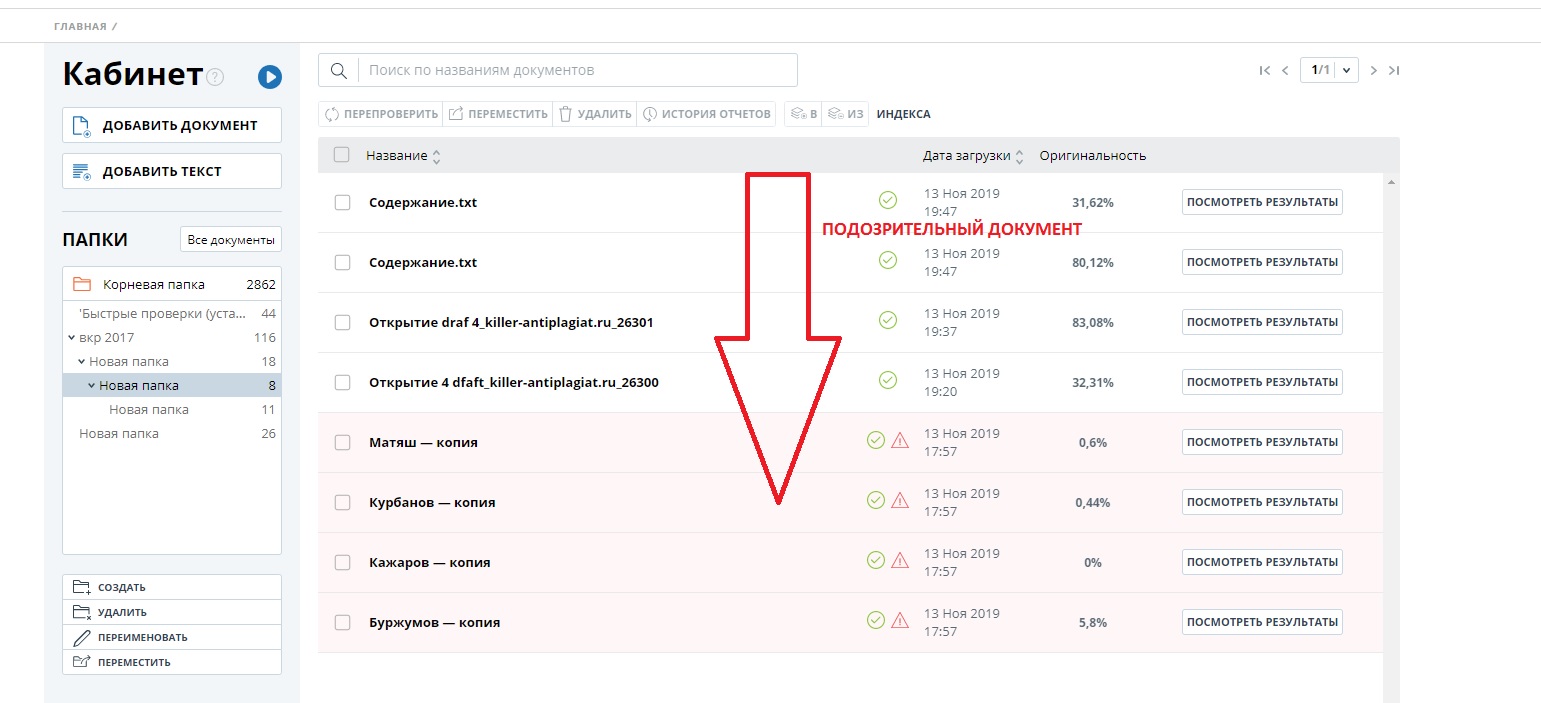Screen dimensions: 1541x703
Task: Go to first page with pagination icon
Action: point(1265,70)
